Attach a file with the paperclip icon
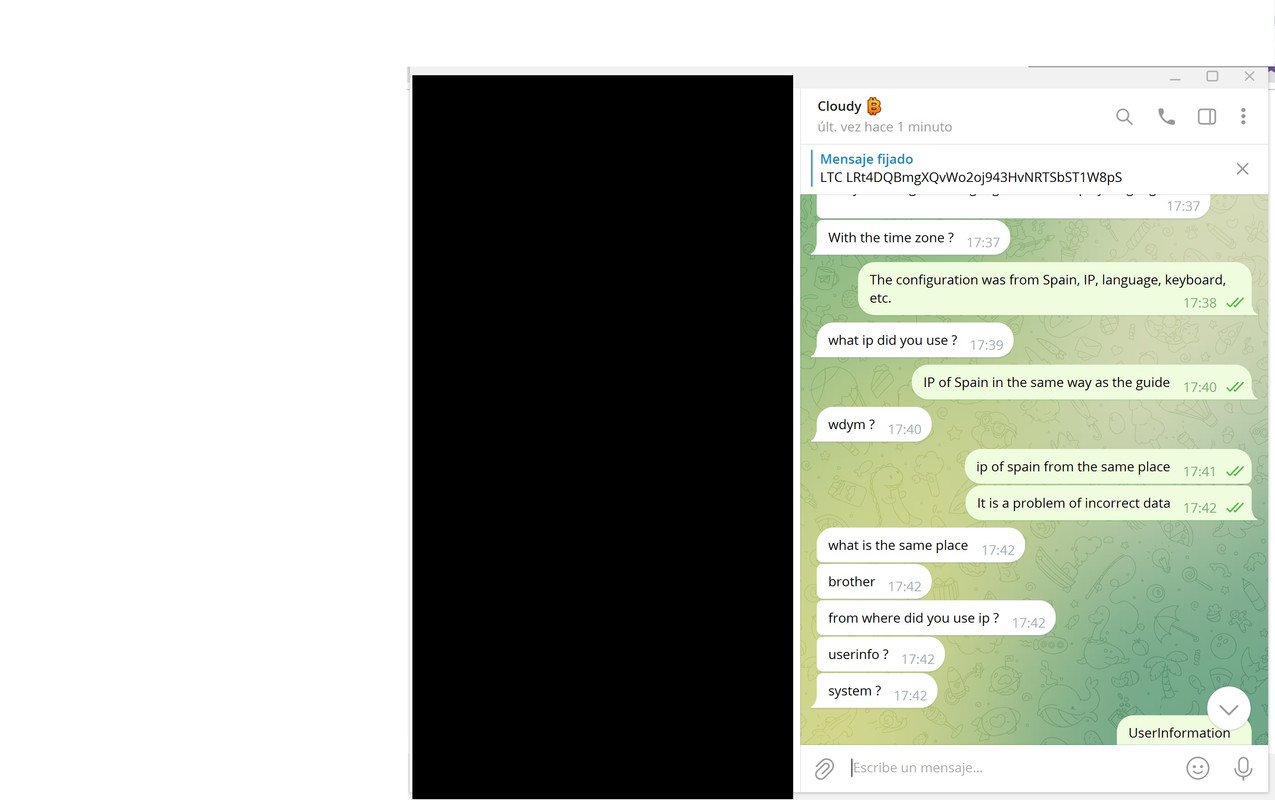Screen dimensions: 1275x800 (824, 768)
